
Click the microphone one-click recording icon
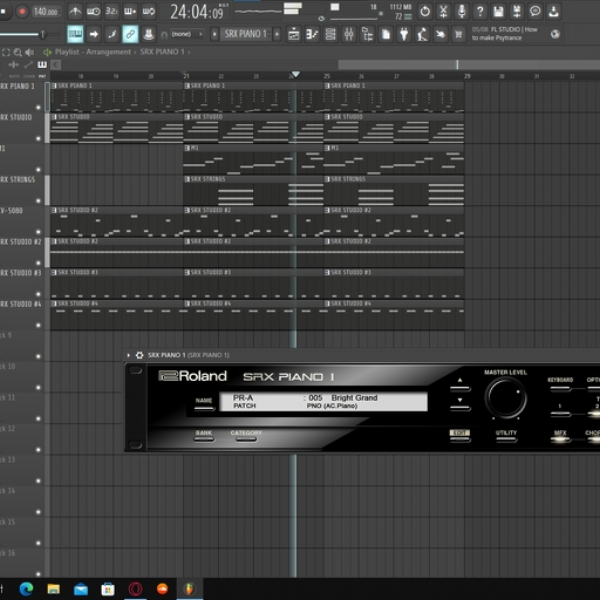coord(461,11)
